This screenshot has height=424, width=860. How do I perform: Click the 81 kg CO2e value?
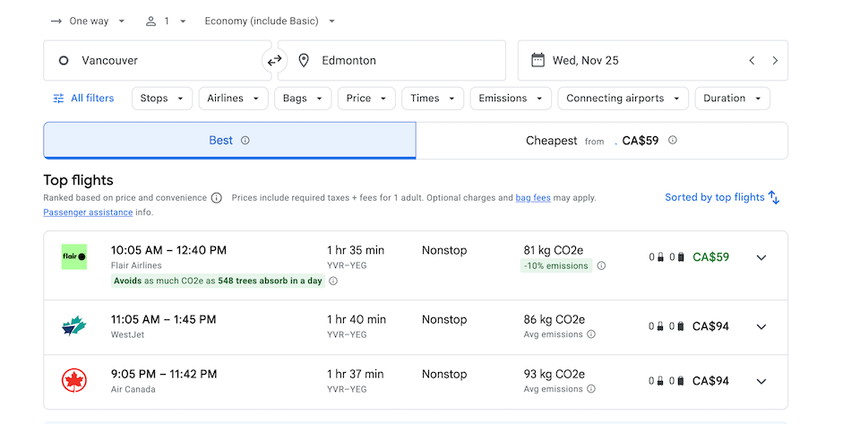[x=553, y=251]
